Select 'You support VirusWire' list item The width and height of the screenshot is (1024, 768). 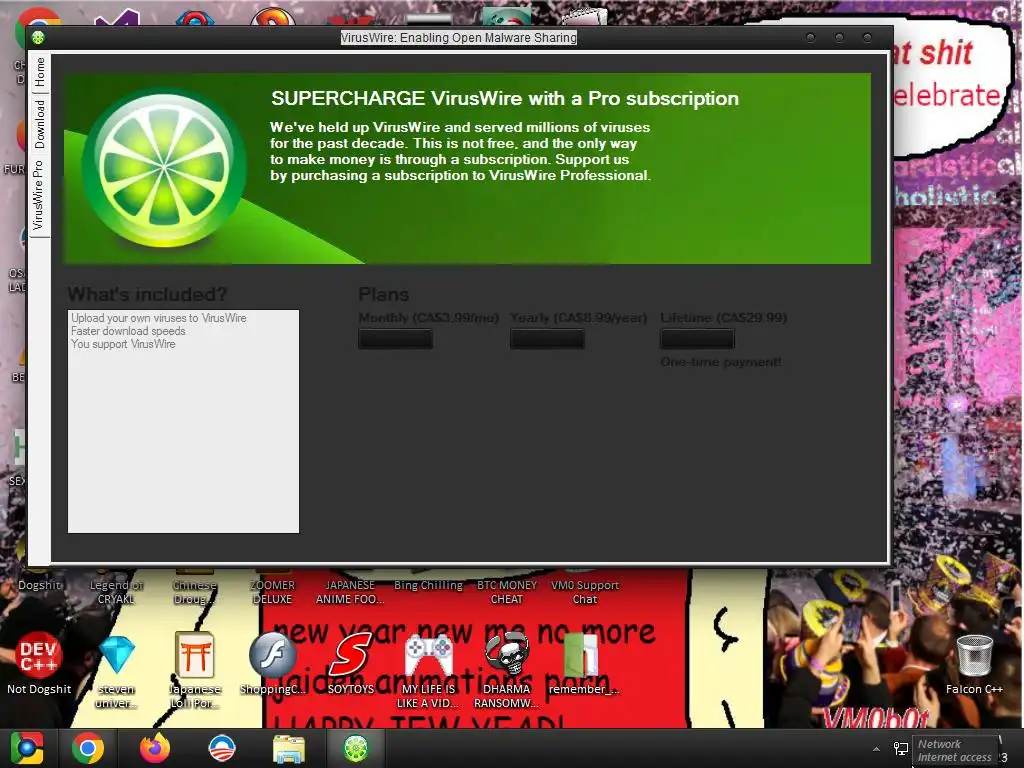pos(123,344)
